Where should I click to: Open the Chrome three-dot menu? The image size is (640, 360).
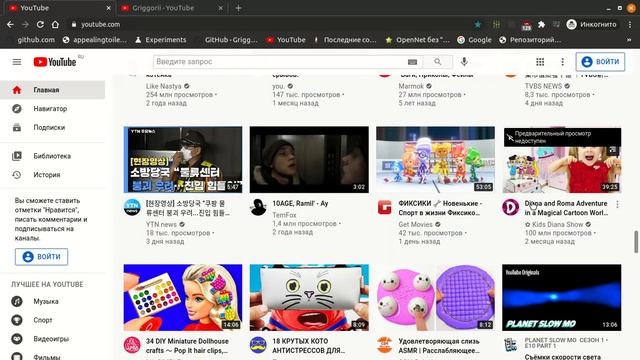(630, 24)
